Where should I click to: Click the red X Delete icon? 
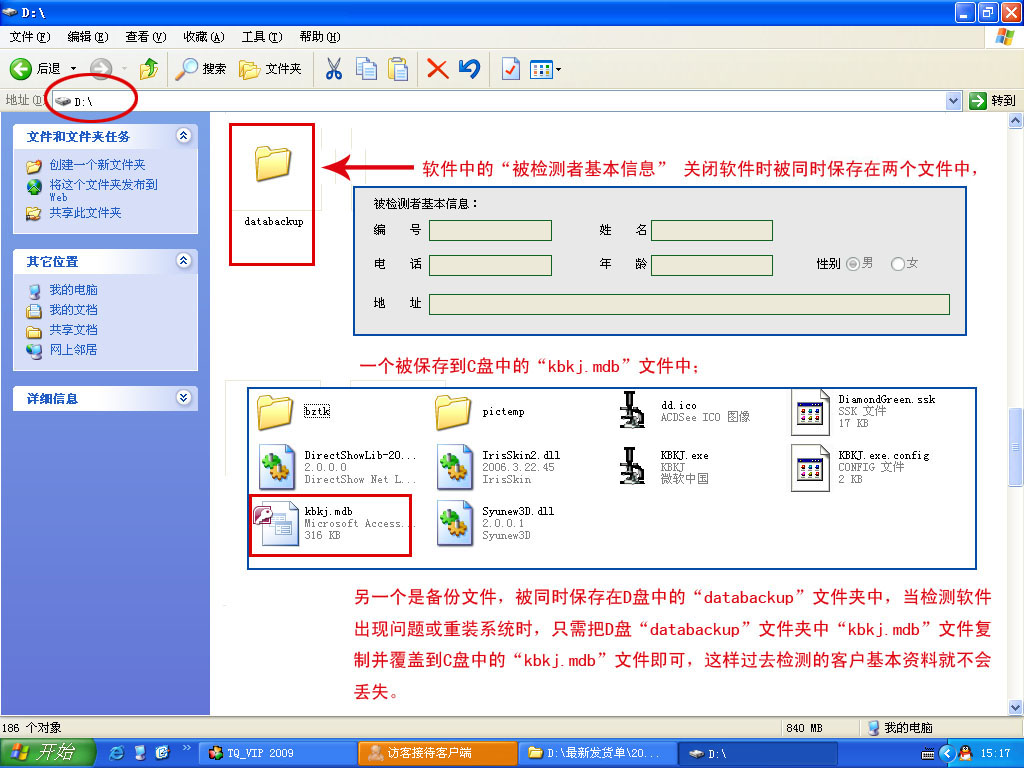coord(437,69)
